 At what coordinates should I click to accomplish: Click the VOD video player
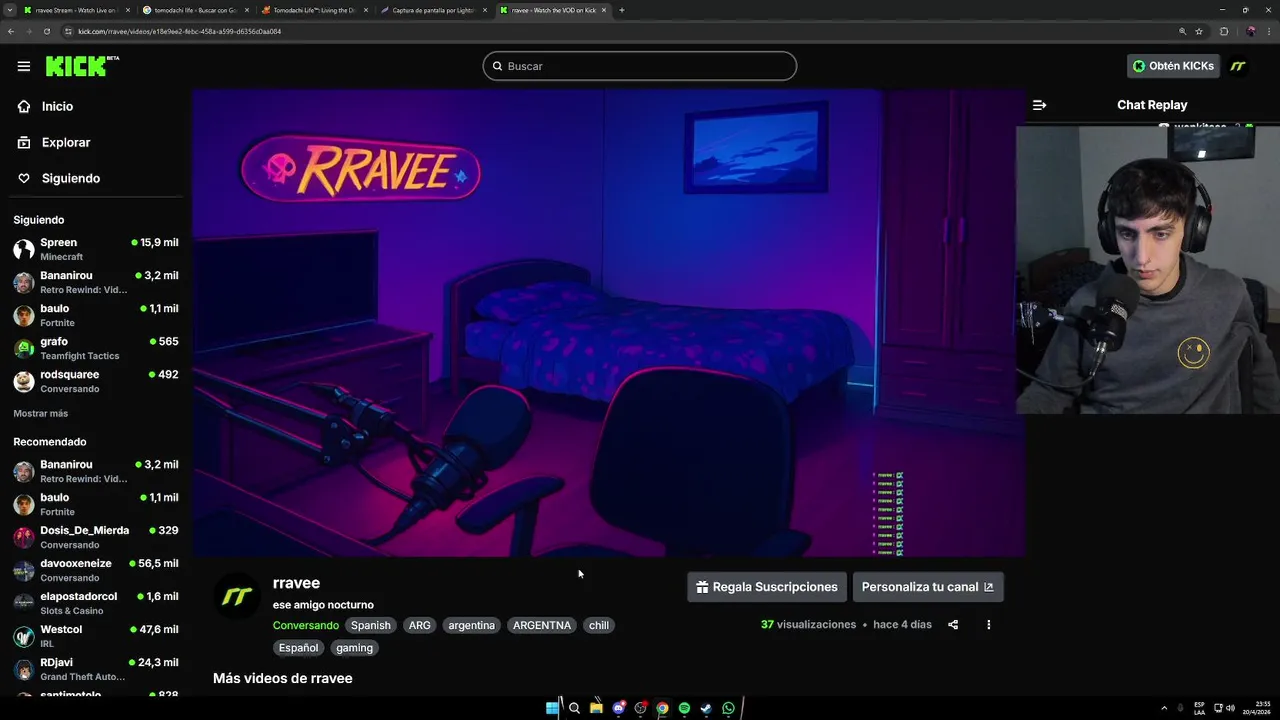tap(608, 322)
